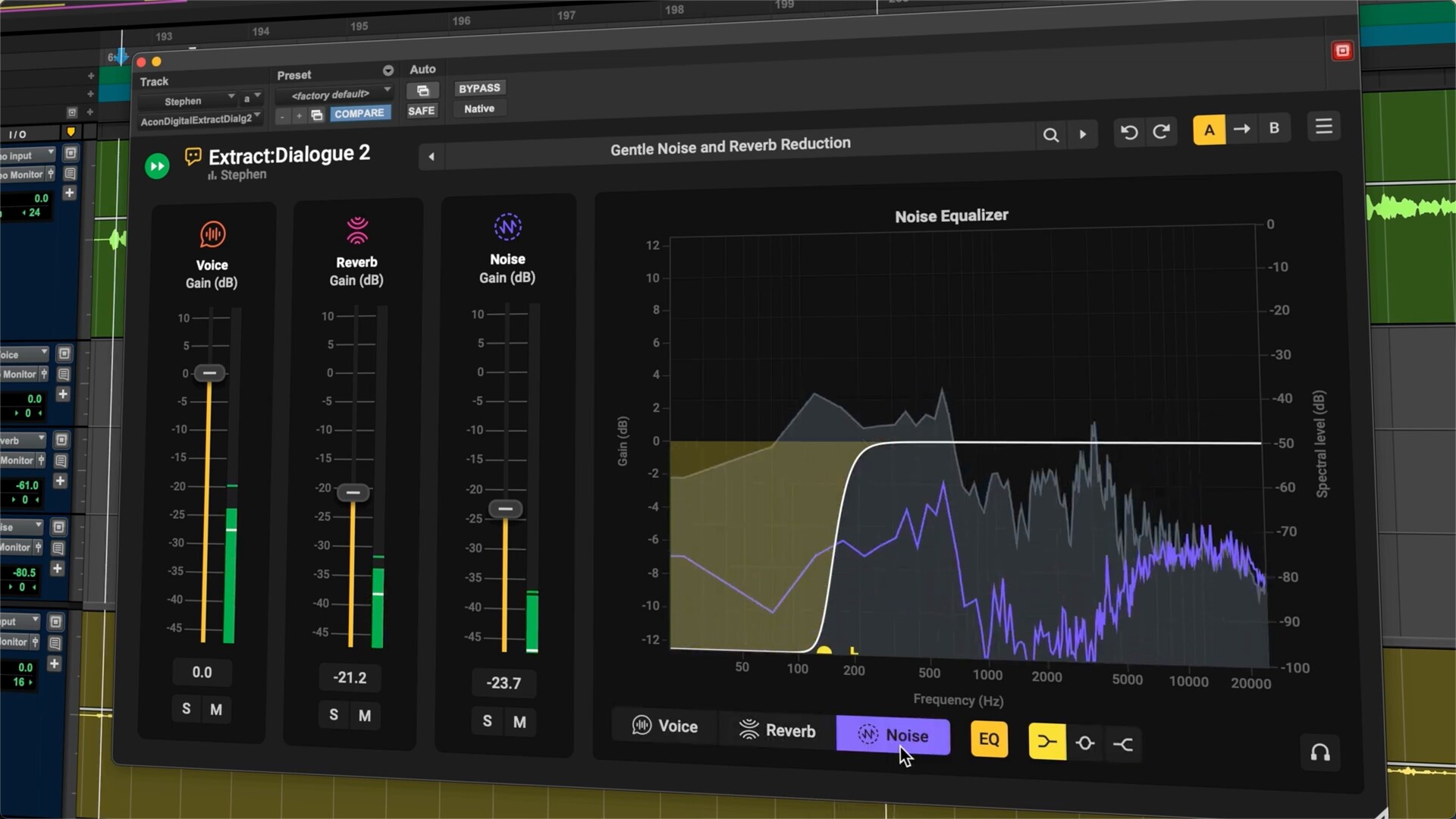Click the redo arrow icon
The image size is (1456, 819).
[1161, 132]
